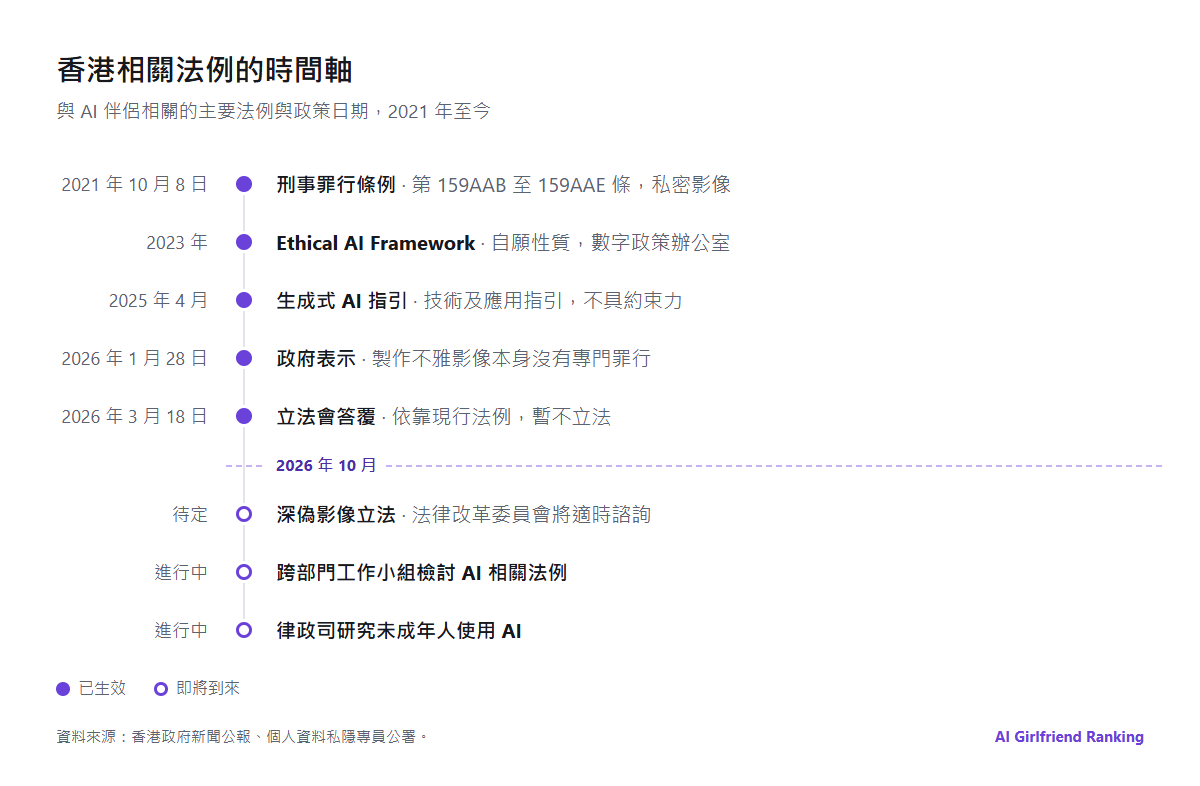Click the 待定 status label
The image size is (1200, 786).
190,514
